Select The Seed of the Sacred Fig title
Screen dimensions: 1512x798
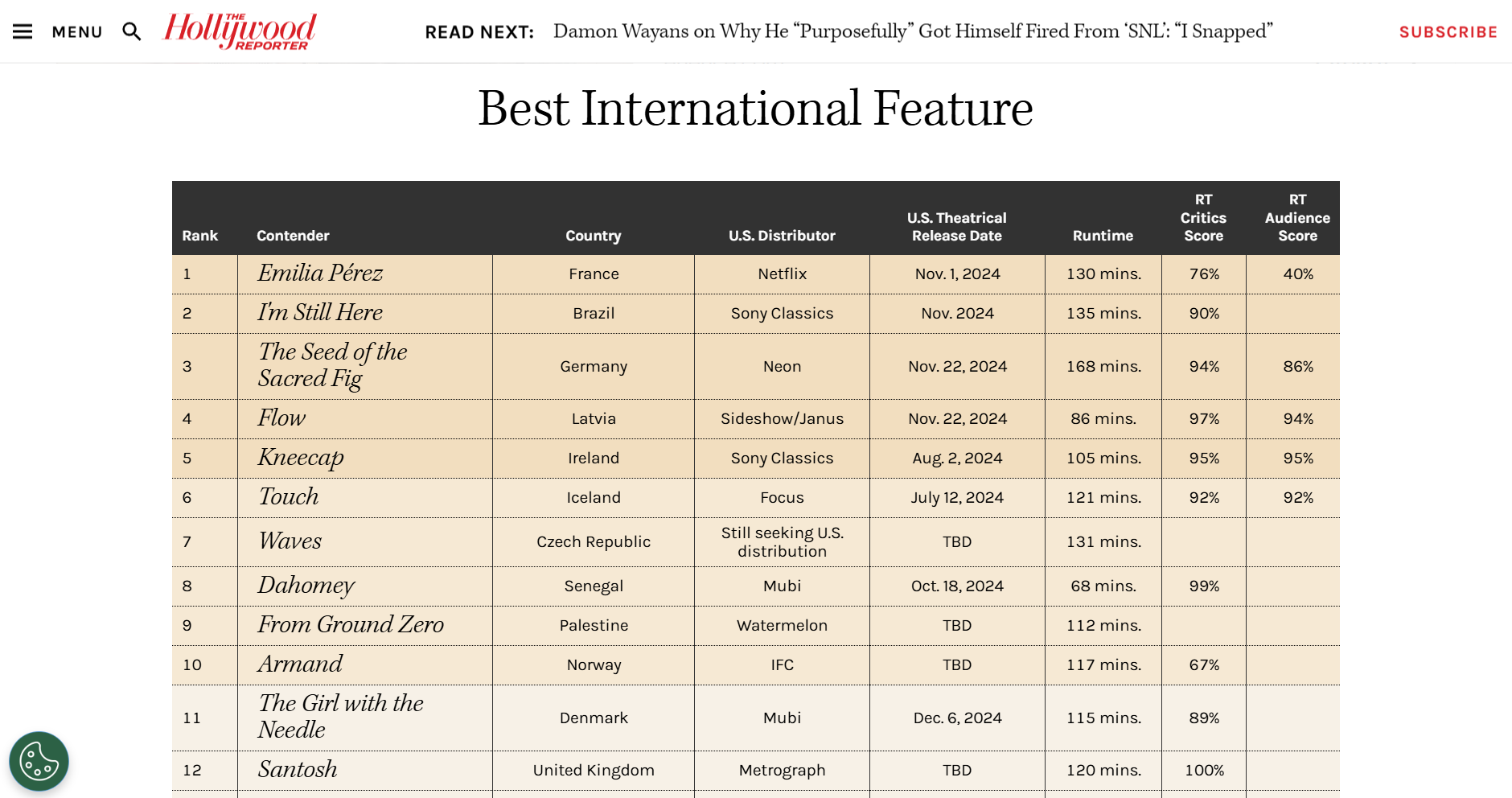[332, 365]
